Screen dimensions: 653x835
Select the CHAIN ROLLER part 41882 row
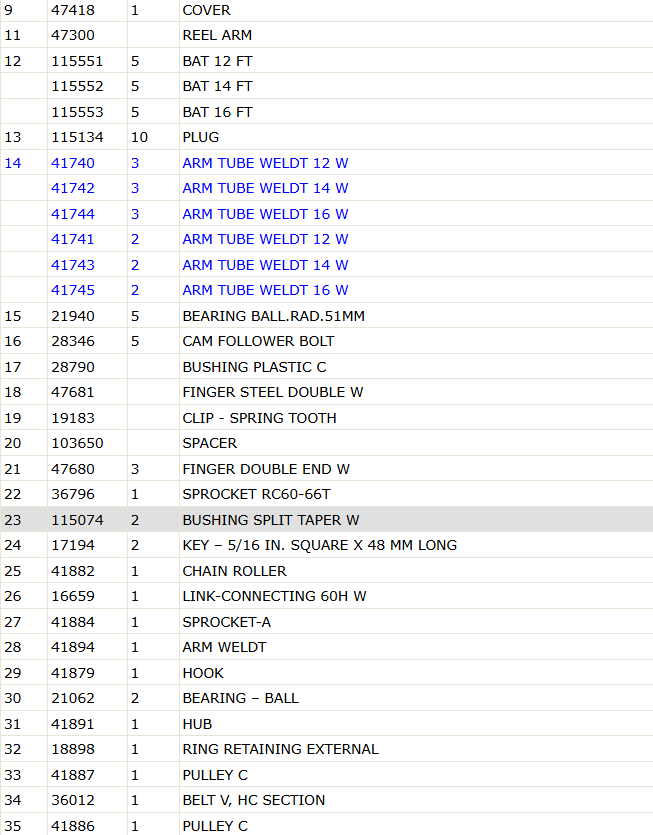coord(326,571)
